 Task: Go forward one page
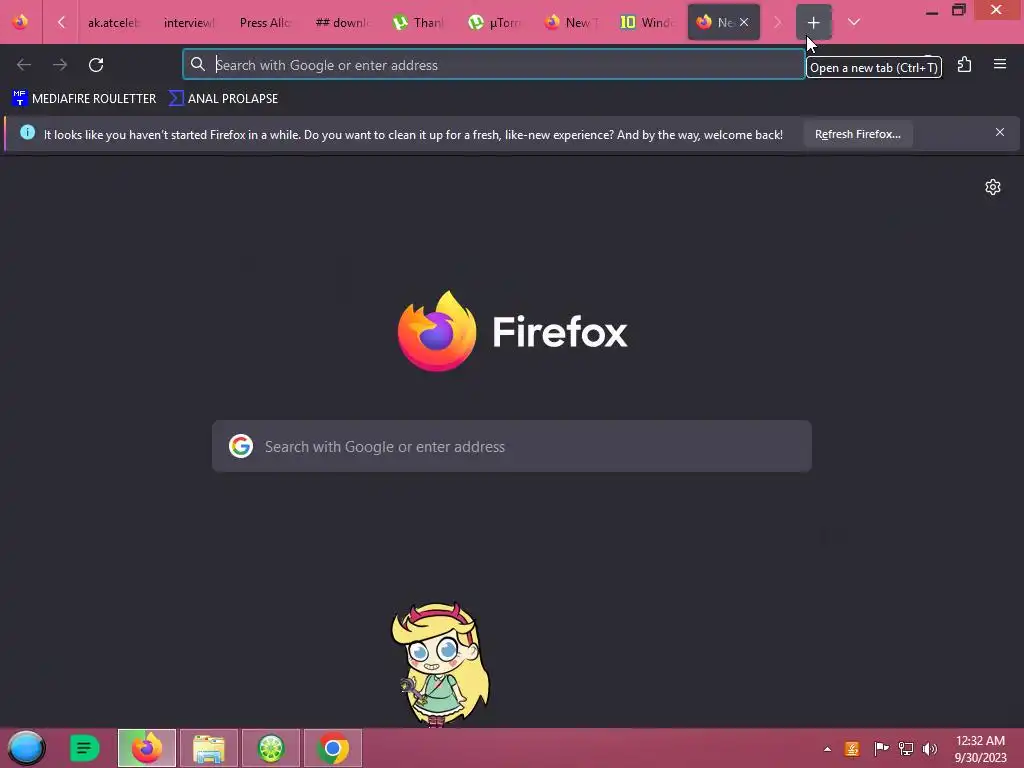(60, 65)
